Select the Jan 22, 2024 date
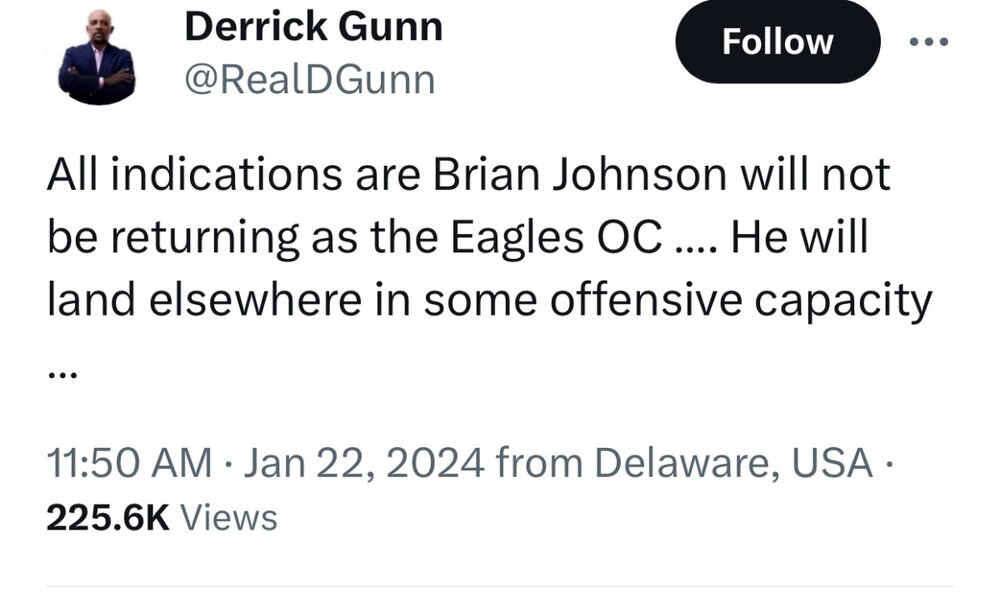 (364, 464)
